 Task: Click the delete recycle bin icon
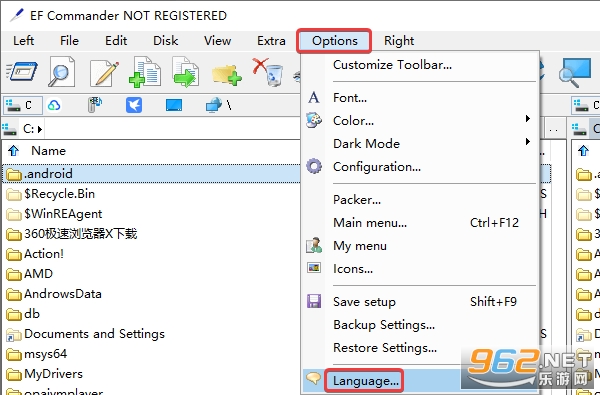268,72
